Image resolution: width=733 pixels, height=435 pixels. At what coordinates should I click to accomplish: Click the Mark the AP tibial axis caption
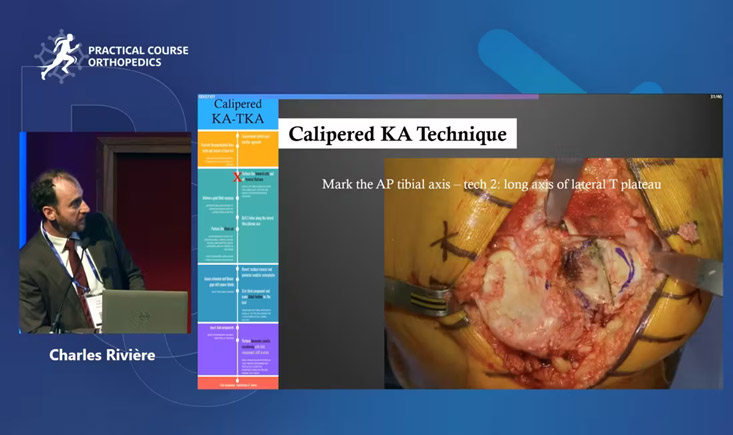(x=491, y=185)
